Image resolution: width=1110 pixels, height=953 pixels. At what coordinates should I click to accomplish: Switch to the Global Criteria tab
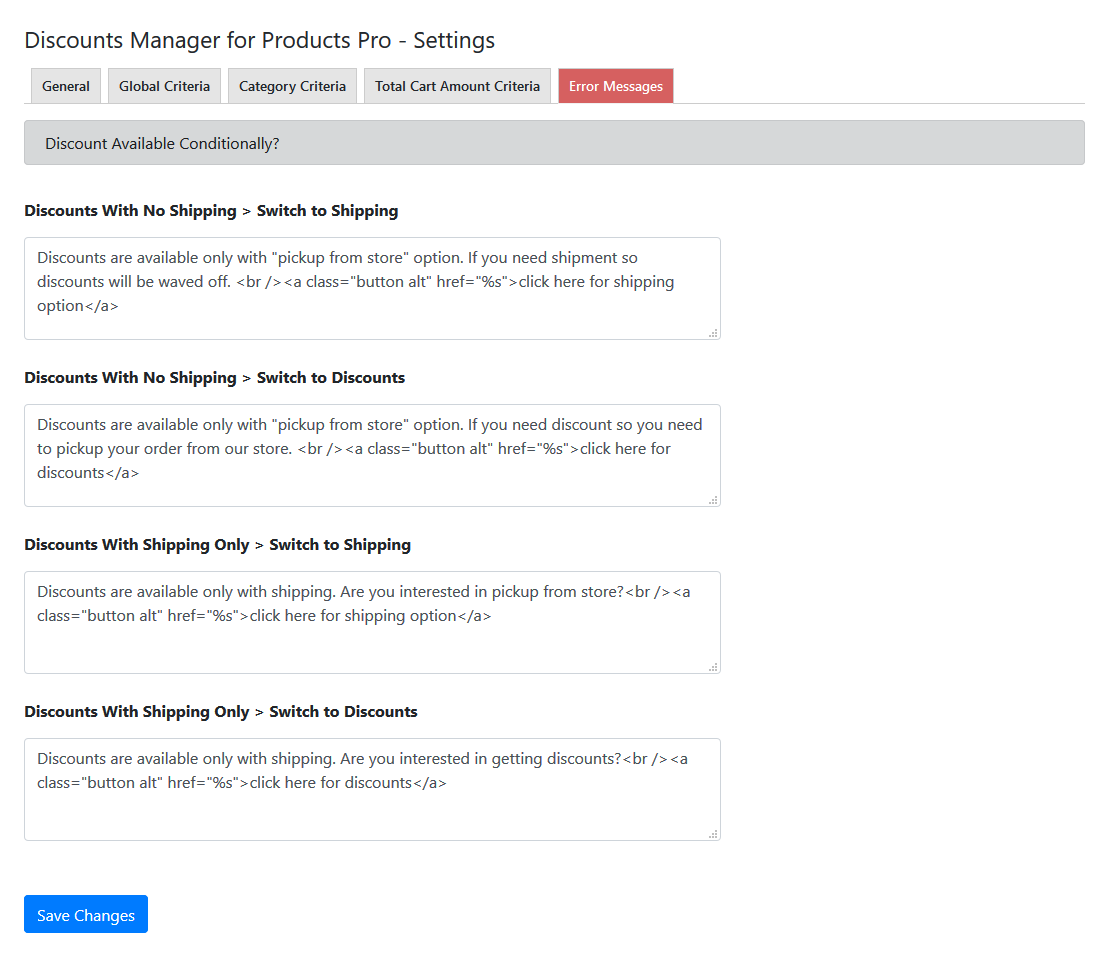(164, 86)
